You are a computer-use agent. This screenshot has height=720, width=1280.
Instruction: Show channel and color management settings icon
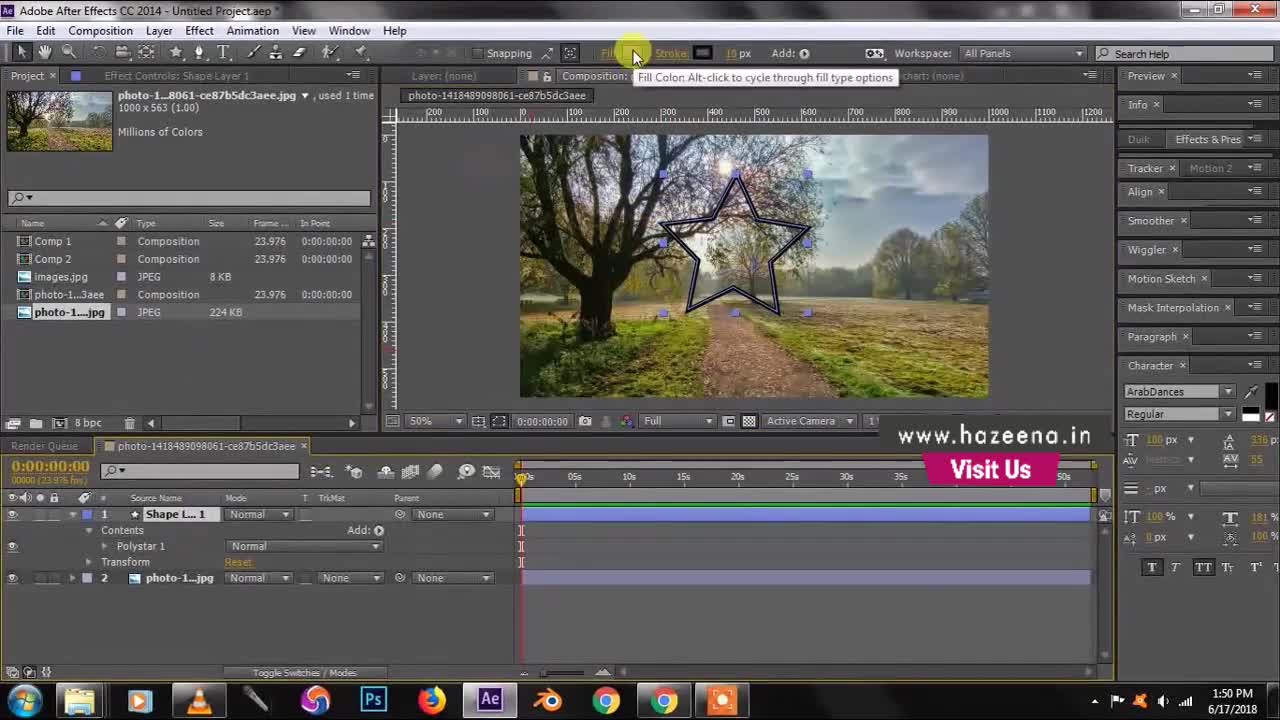tap(627, 421)
